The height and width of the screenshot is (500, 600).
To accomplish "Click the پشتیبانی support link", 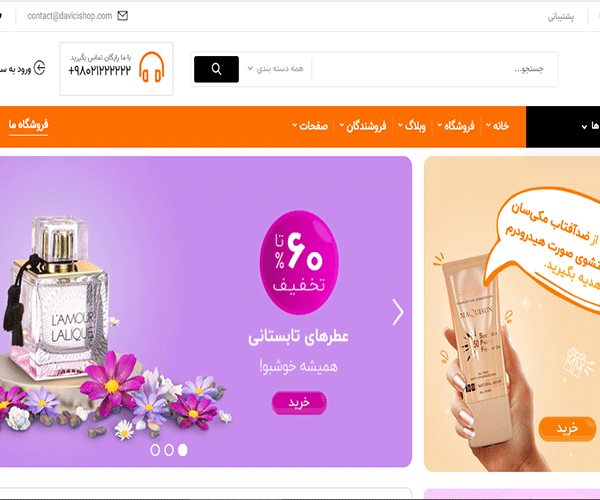I will (561, 17).
